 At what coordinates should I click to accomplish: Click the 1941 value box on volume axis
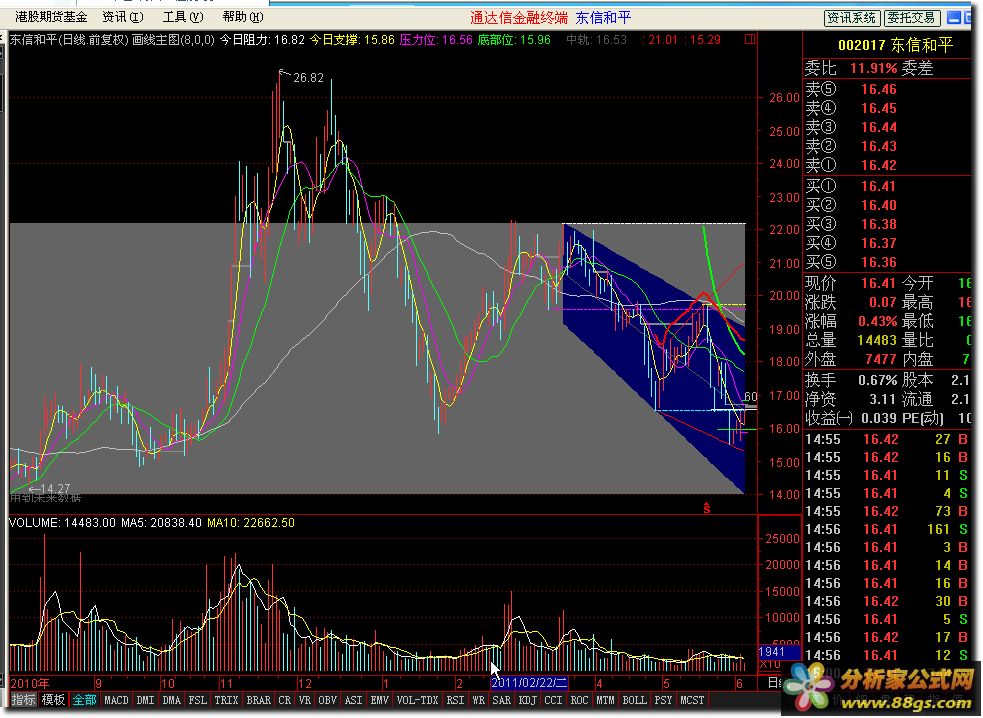pyautogui.click(x=779, y=652)
